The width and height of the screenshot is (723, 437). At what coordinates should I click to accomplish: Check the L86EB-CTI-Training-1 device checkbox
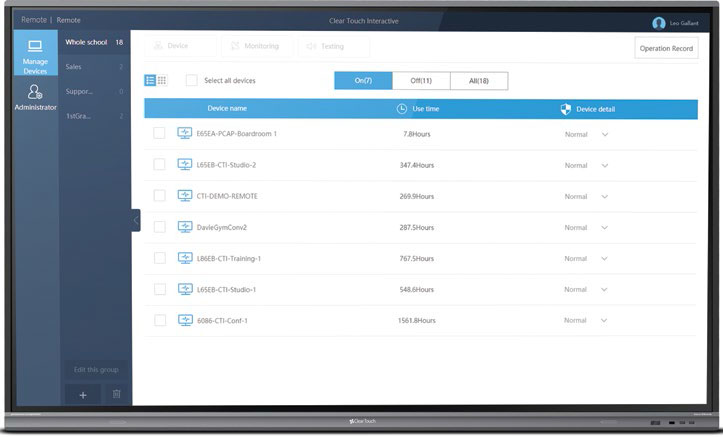click(160, 258)
